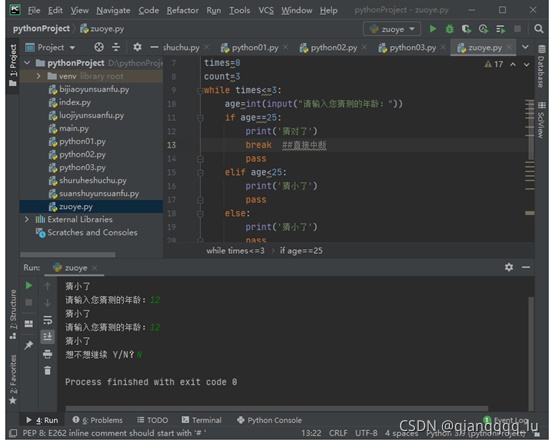
Task: Close the zuoye Run tab
Action: coord(94,268)
